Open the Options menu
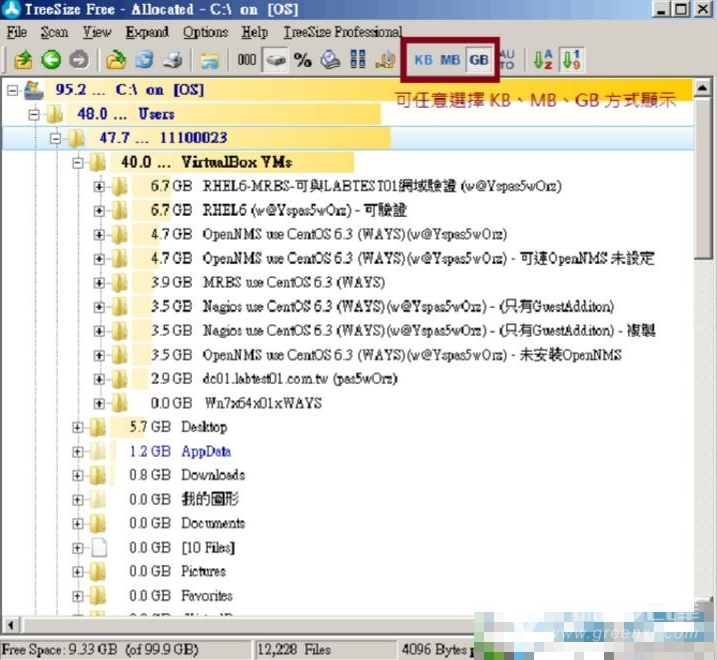Screen dimensions: 717x660 pyautogui.click(x=205, y=32)
